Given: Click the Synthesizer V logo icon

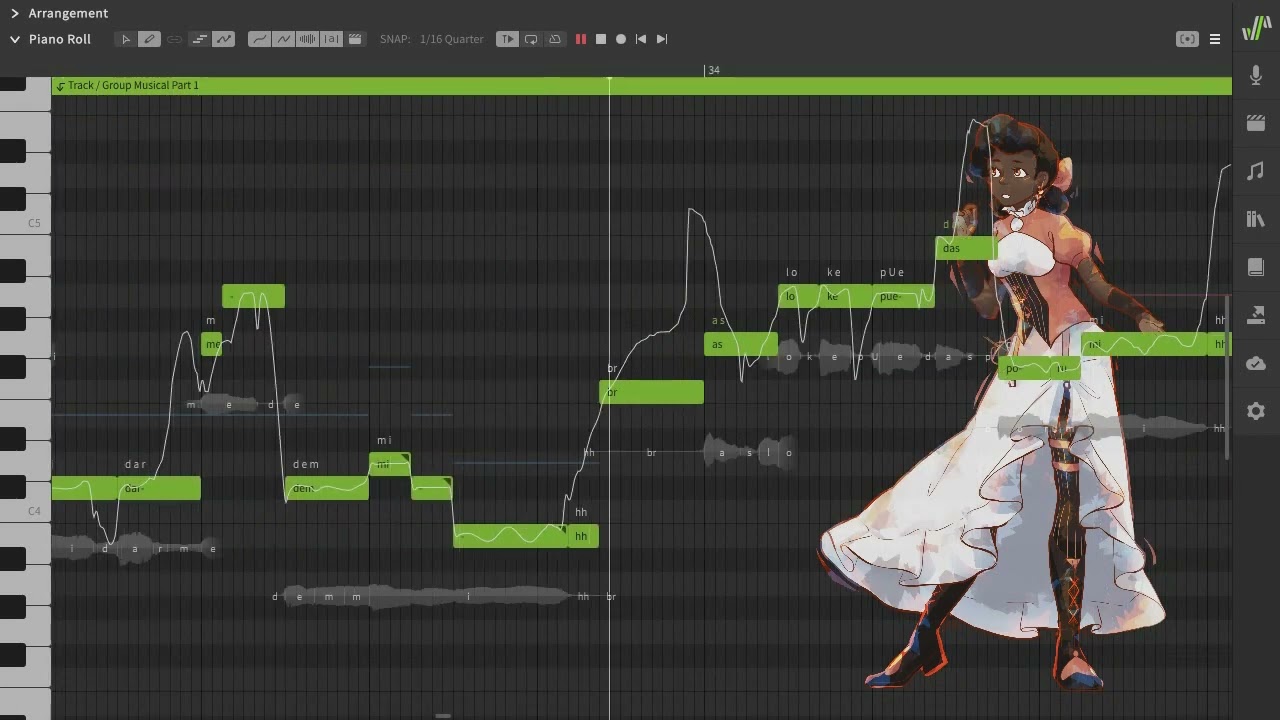Looking at the screenshot, I should (x=1256, y=28).
